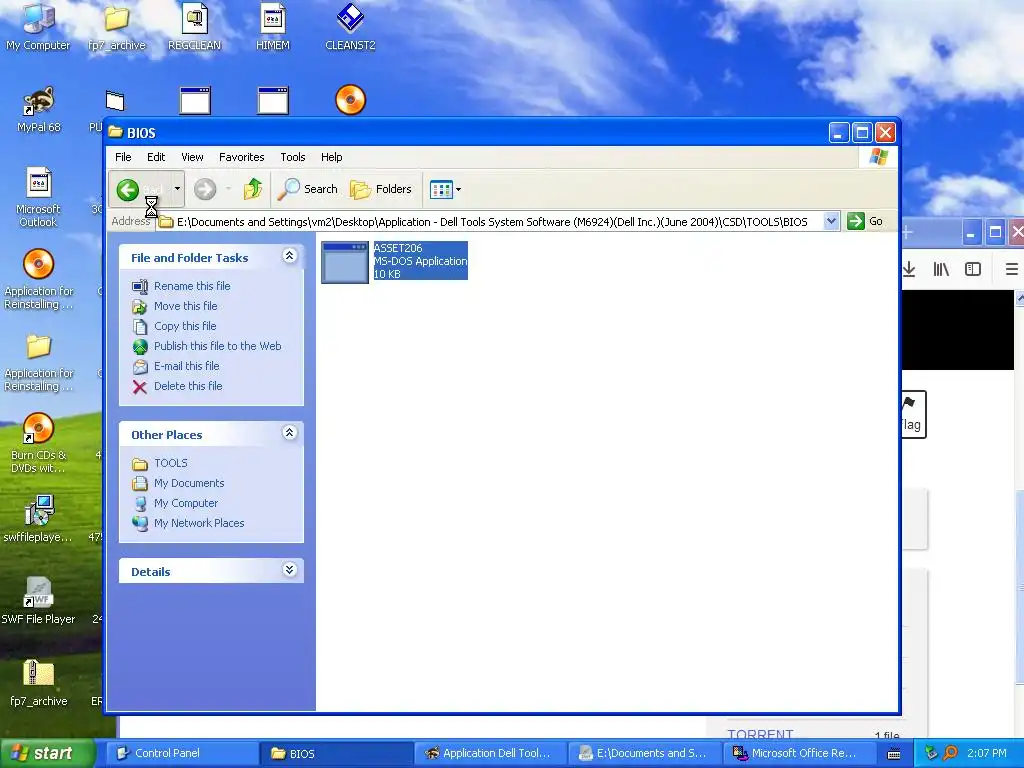Select the MyPal 68 raccoon icon

[39, 110]
